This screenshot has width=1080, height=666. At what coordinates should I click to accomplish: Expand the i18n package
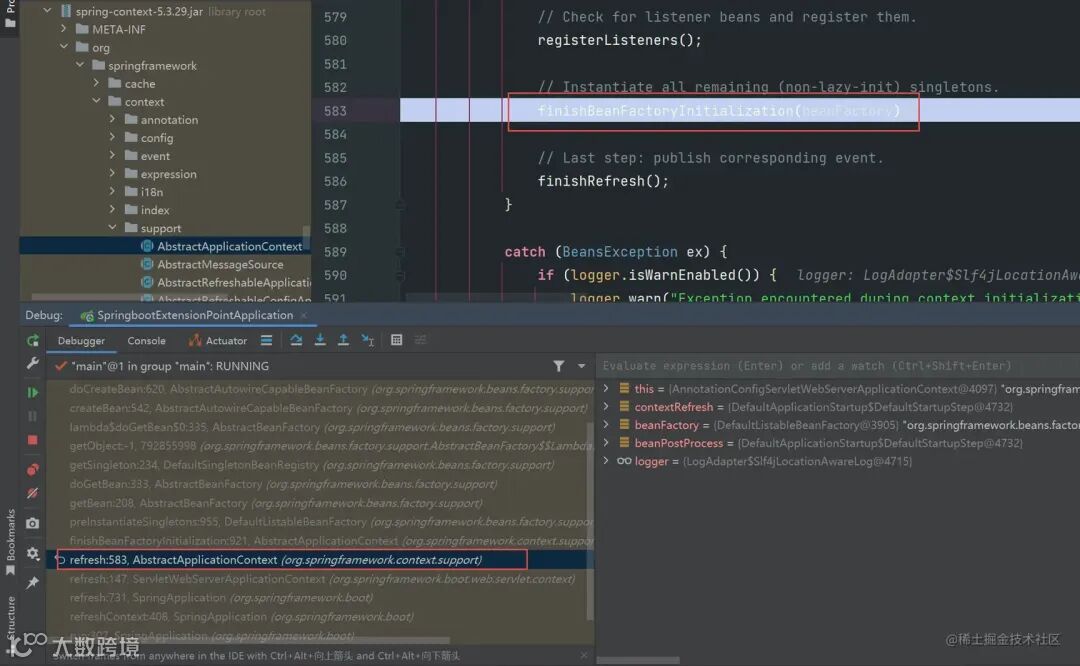[112, 191]
